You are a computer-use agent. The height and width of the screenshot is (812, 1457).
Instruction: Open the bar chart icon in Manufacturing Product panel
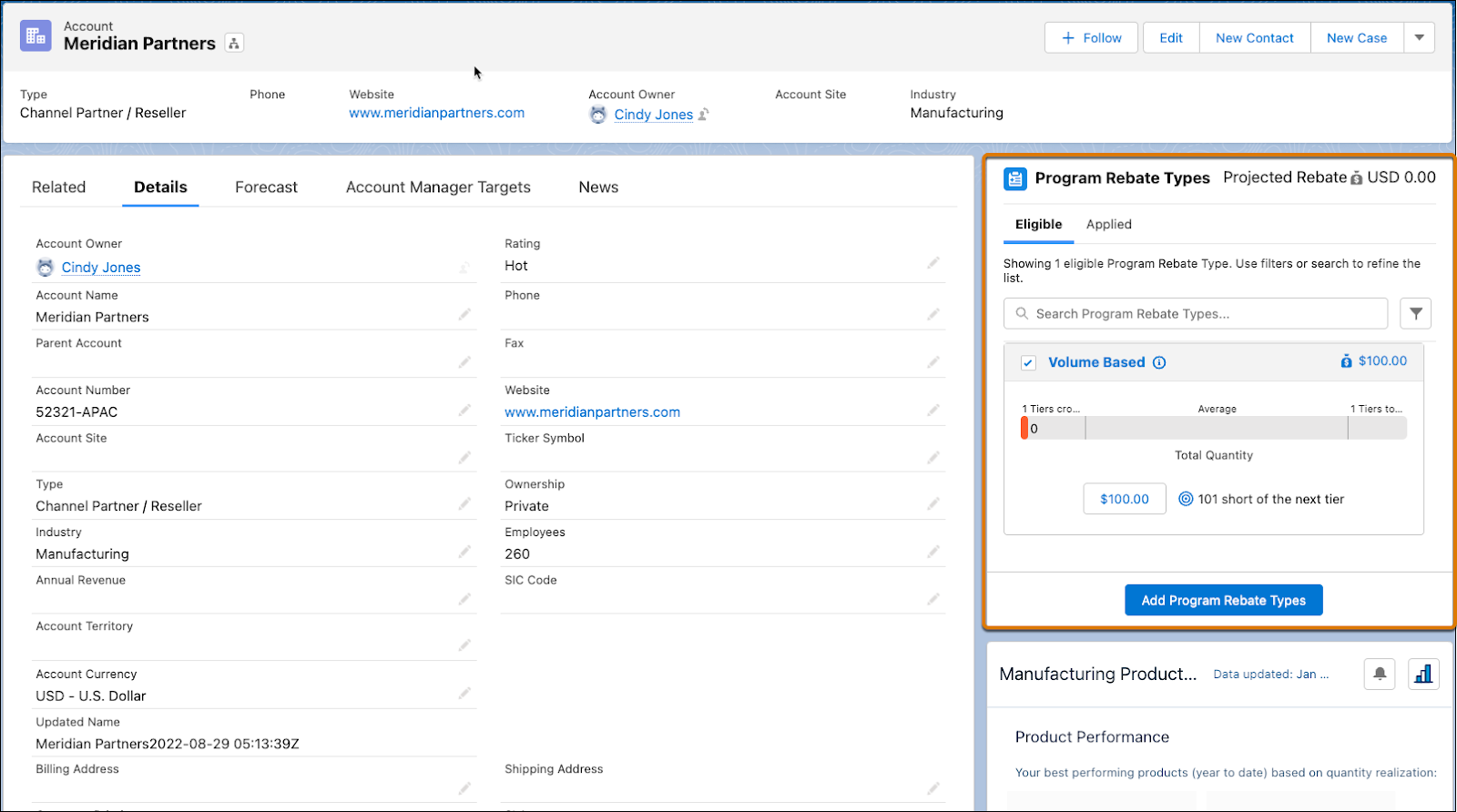(x=1423, y=674)
